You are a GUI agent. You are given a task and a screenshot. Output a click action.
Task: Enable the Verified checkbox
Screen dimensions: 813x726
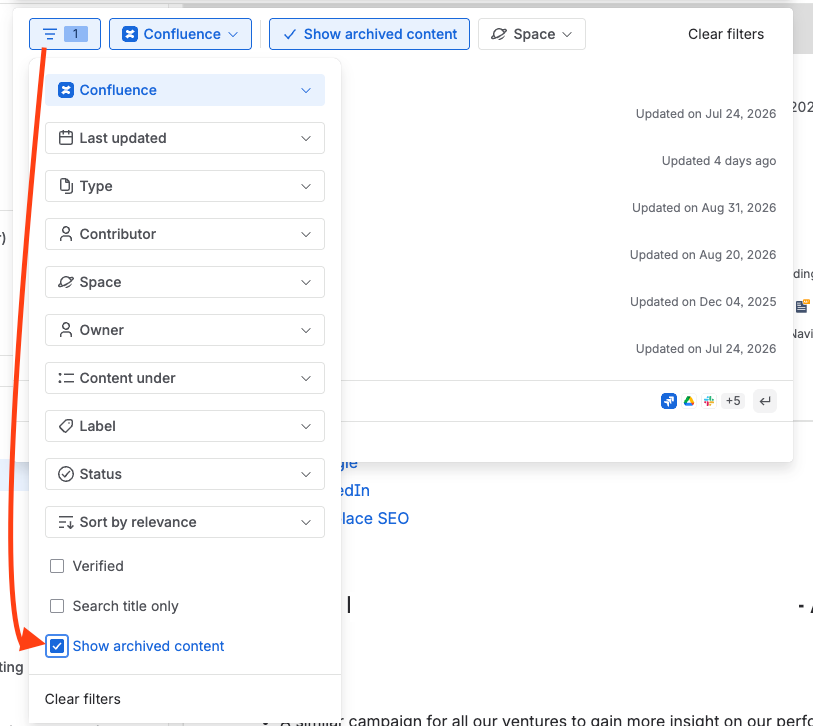coord(57,566)
